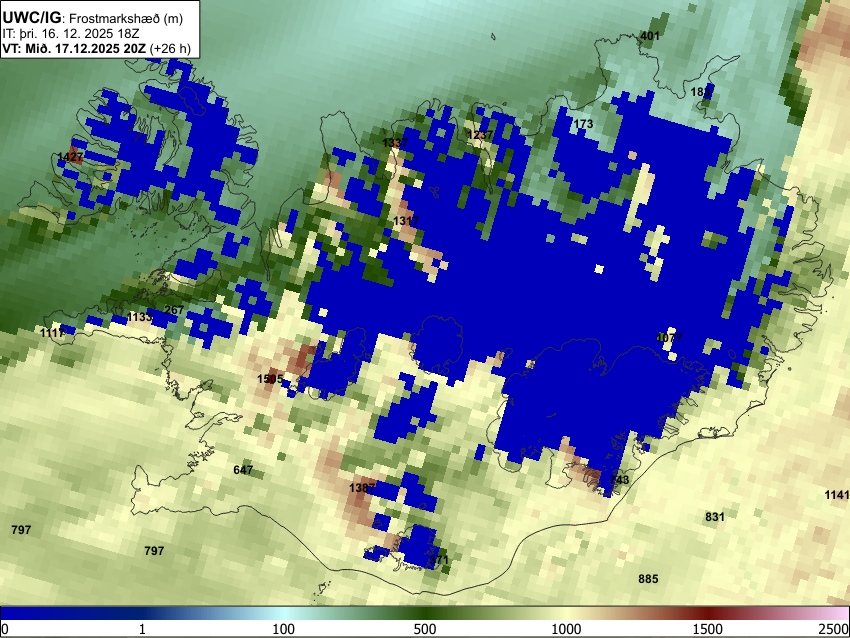Click the 1317 value label
The image size is (850, 638).
pos(406,221)
